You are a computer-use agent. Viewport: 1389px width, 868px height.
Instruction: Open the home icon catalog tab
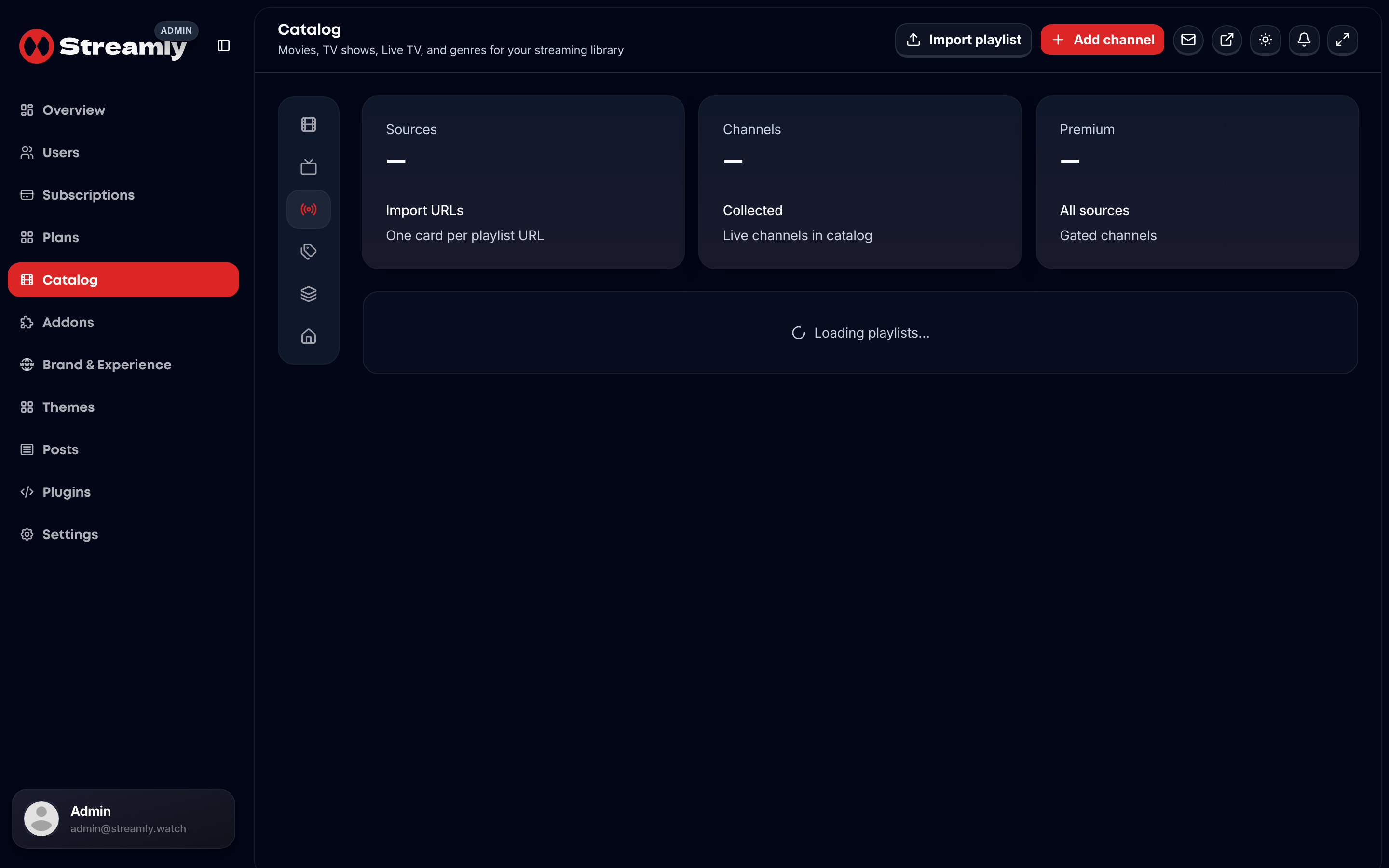[309, 337]
